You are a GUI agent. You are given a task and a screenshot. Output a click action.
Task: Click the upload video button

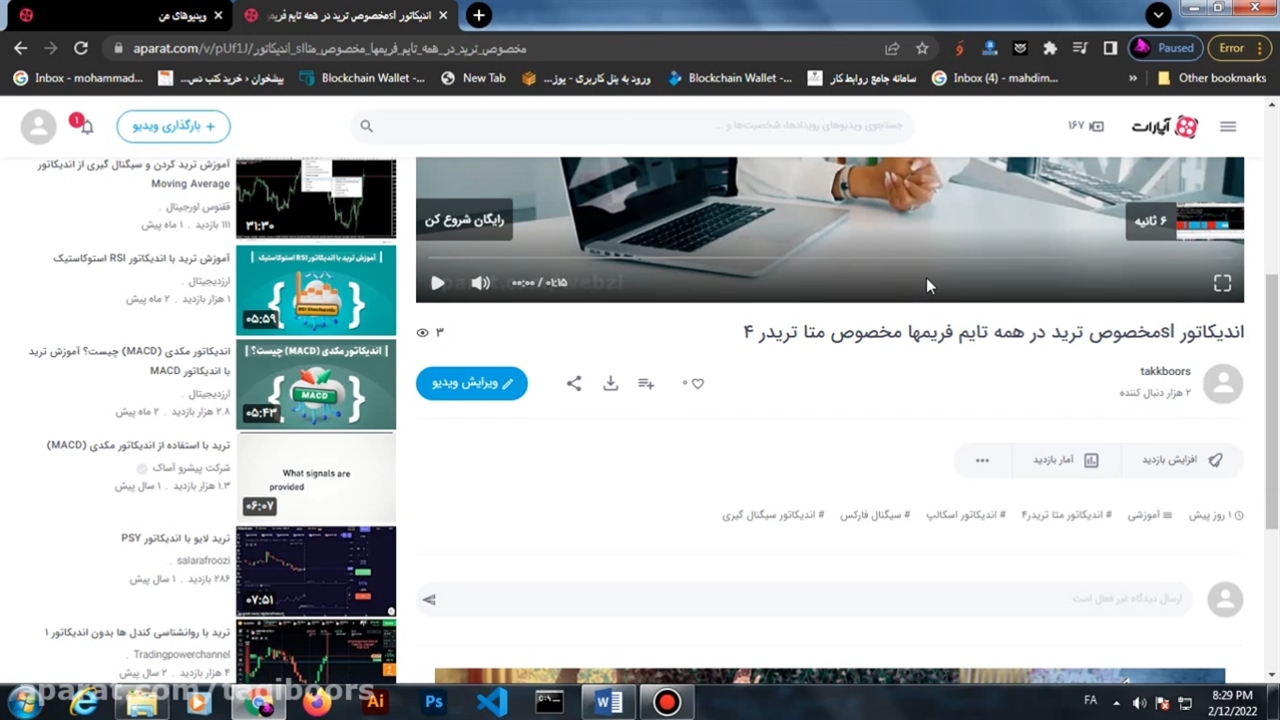click(174, 126)
